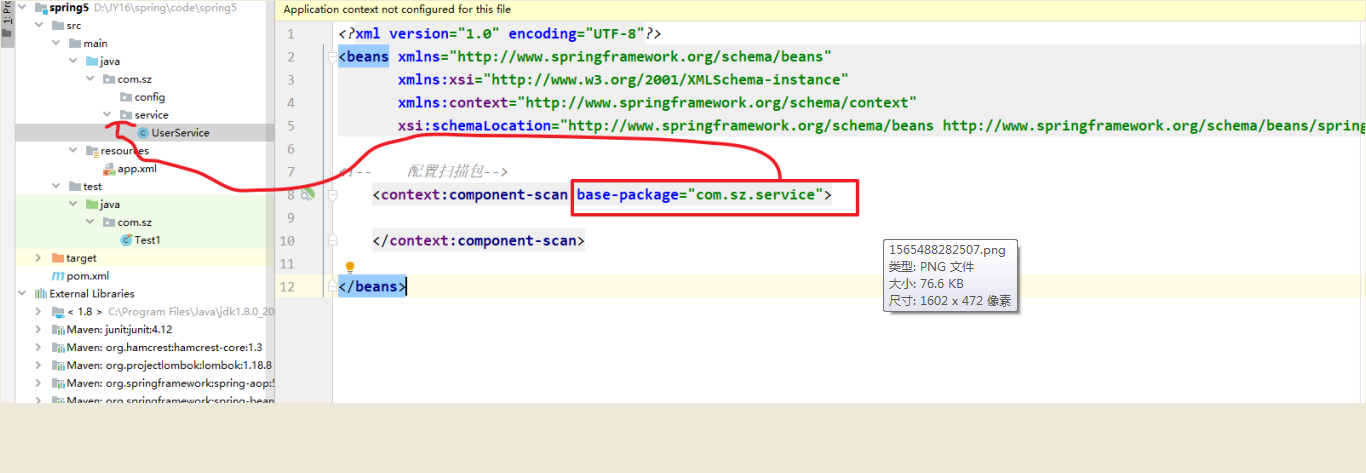Screen dimensions: 1366x473
Task: Collapse the java folder under main
Action: [x=73, y=62]
